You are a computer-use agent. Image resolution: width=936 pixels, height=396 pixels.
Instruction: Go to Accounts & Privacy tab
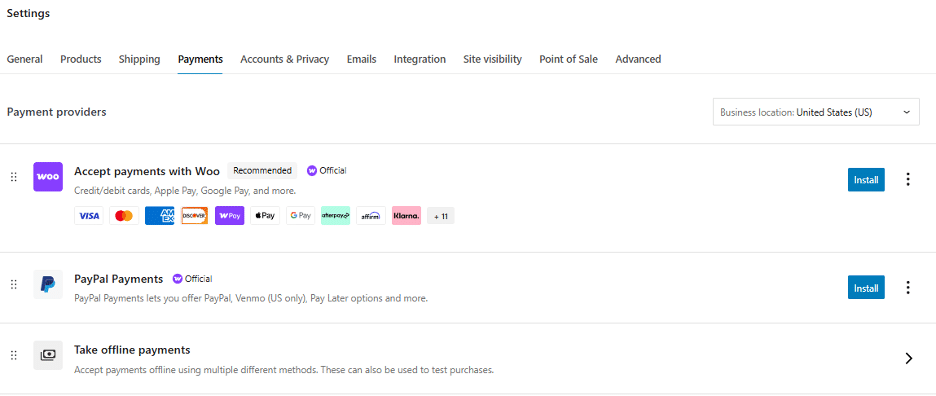point(285,59)
